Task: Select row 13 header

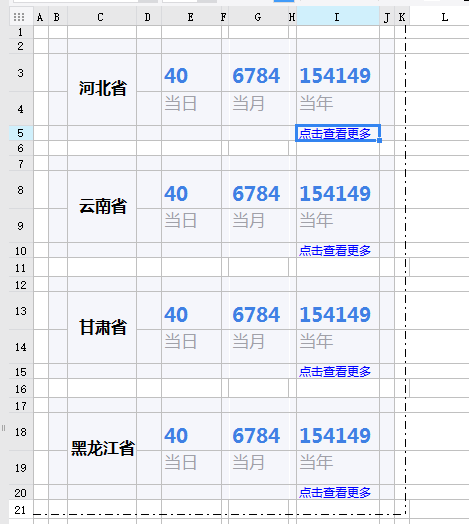Action: [x=21, y=311]
